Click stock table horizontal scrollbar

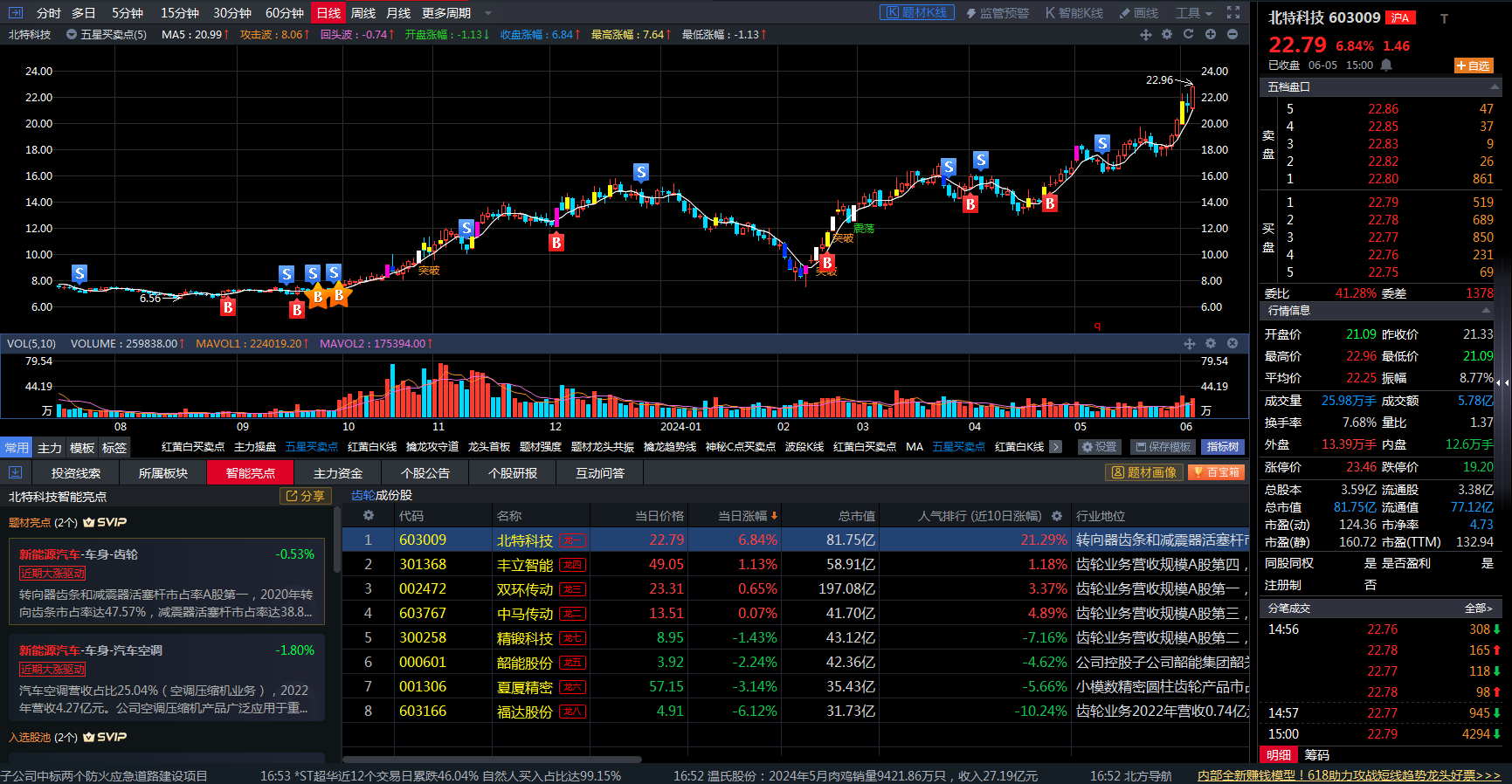(x=492, y=760)
